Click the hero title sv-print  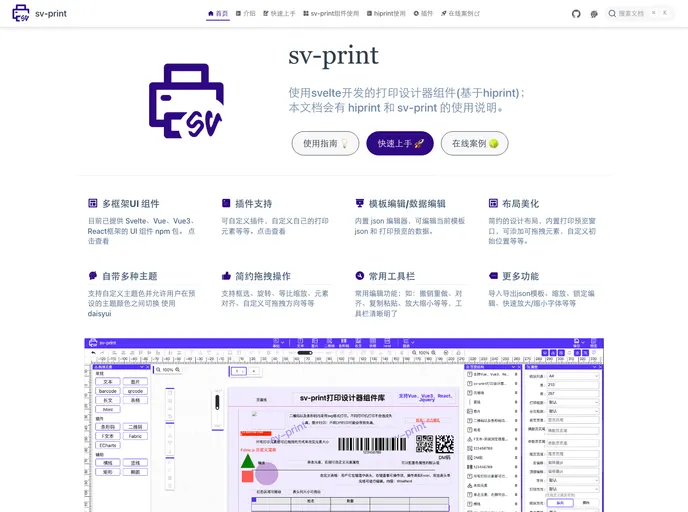[x=333, y=56]
